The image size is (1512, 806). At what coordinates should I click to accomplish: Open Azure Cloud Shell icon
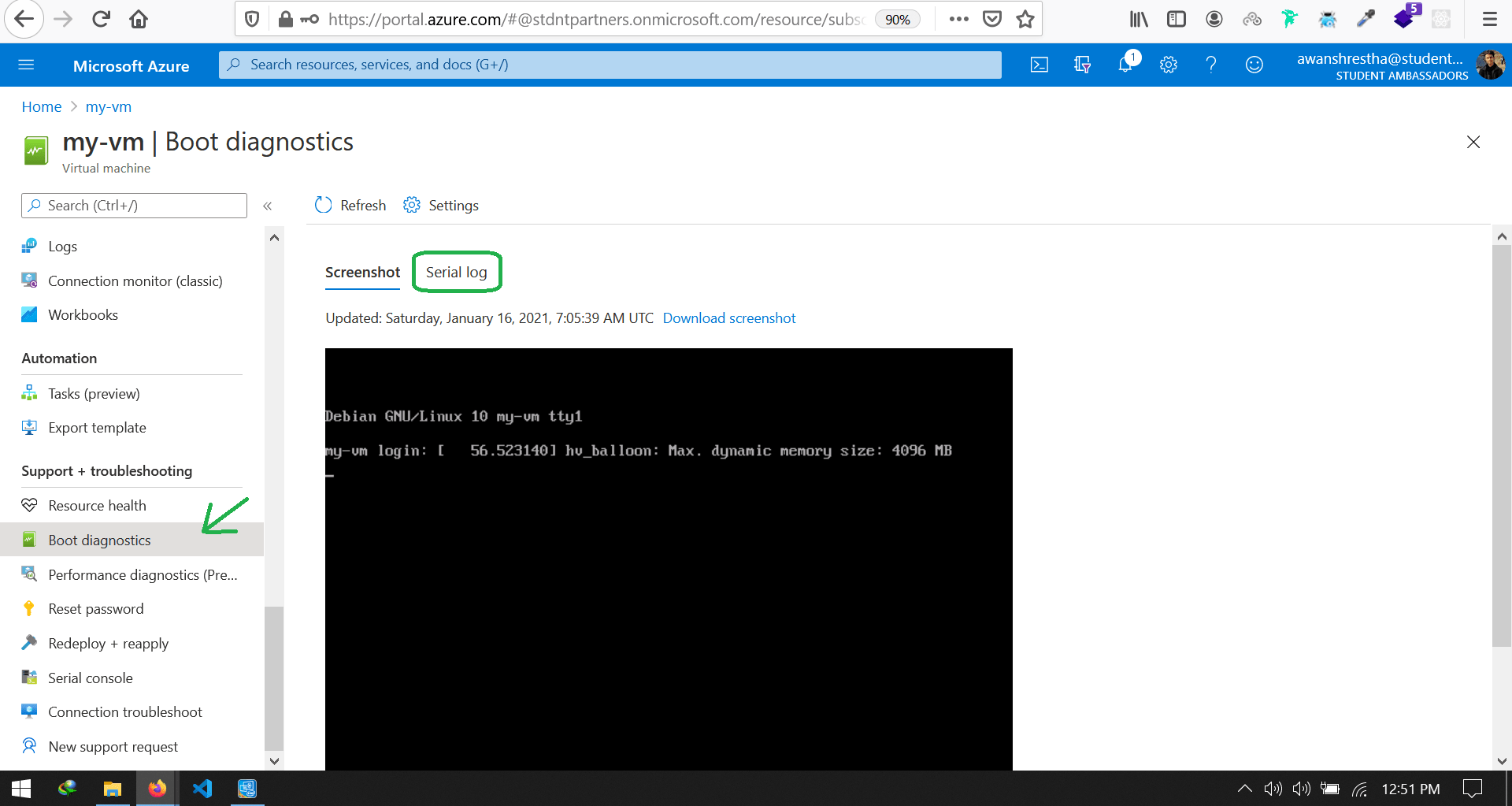pyautogui.click(x=1039, y=65)
